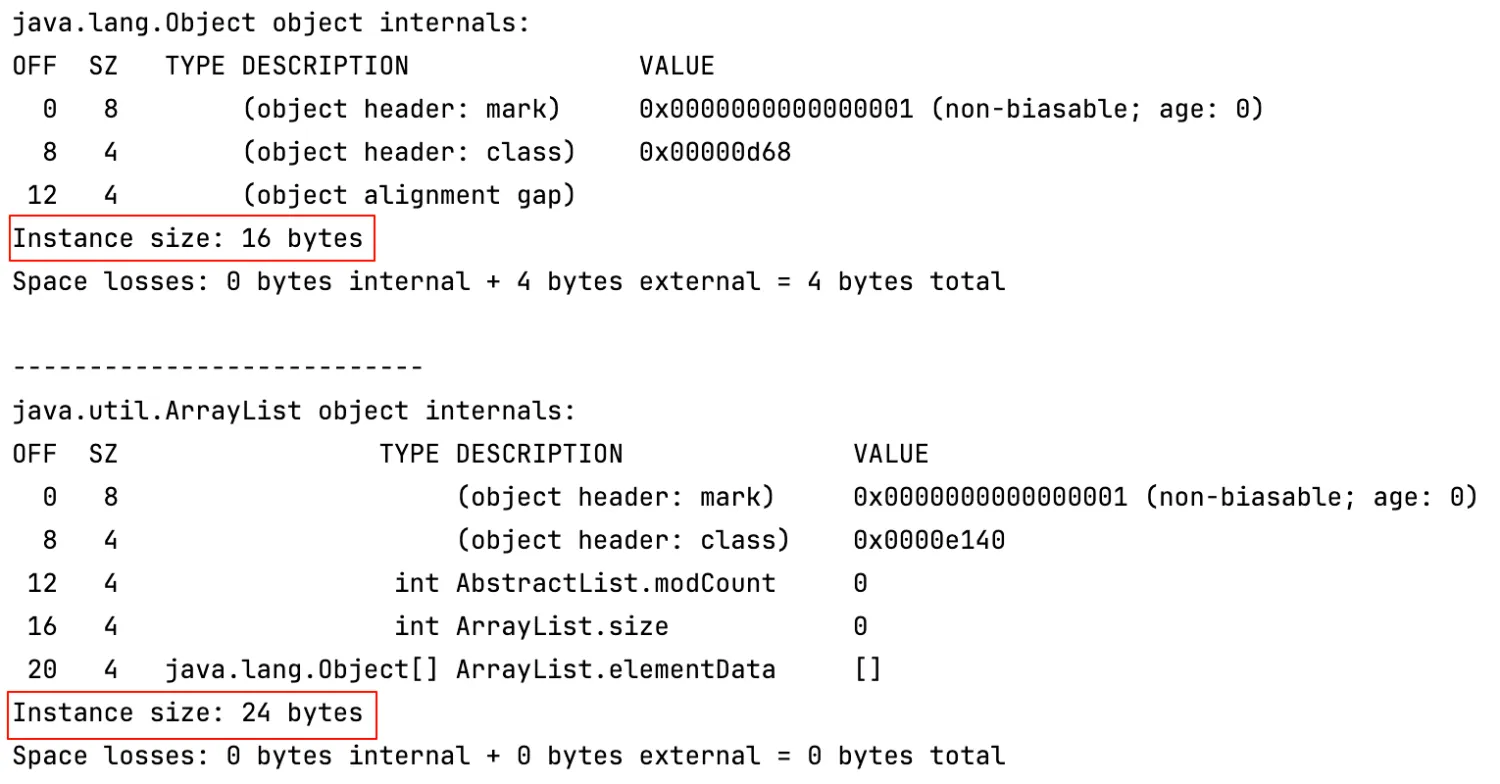1500x784 pixels.
Task: Click the class header value 0x00000d68
Action: [715, 152]
